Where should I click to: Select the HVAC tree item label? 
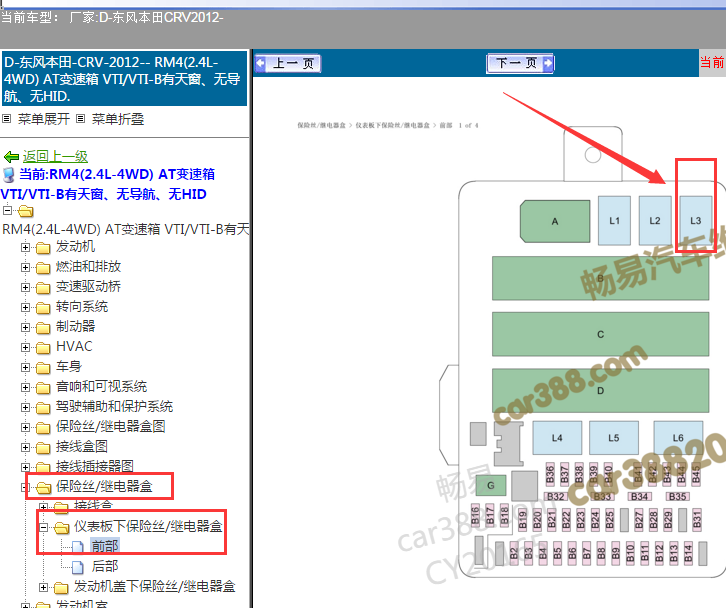click(x=74, y=346)
